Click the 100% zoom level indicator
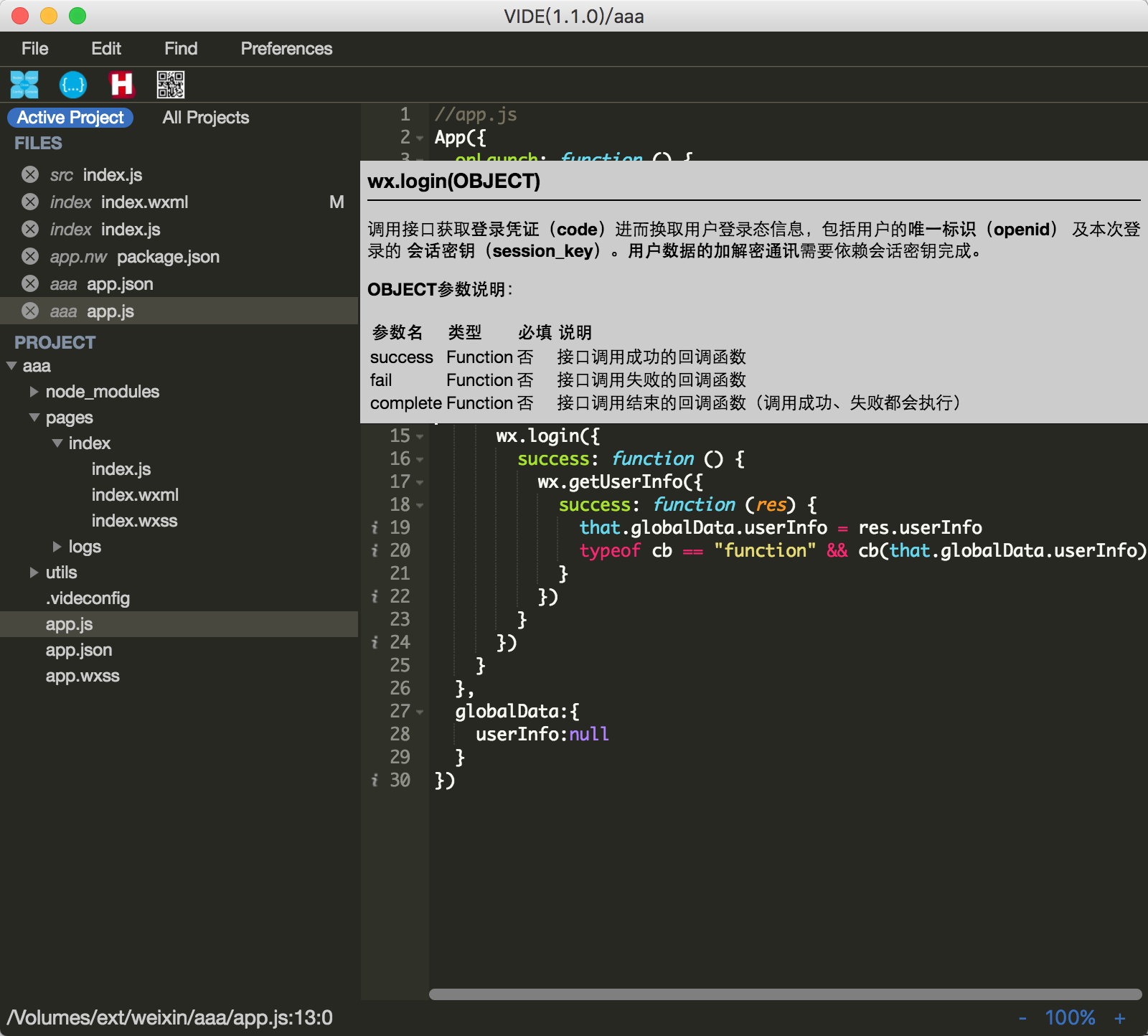 tap(1070, 1017)
